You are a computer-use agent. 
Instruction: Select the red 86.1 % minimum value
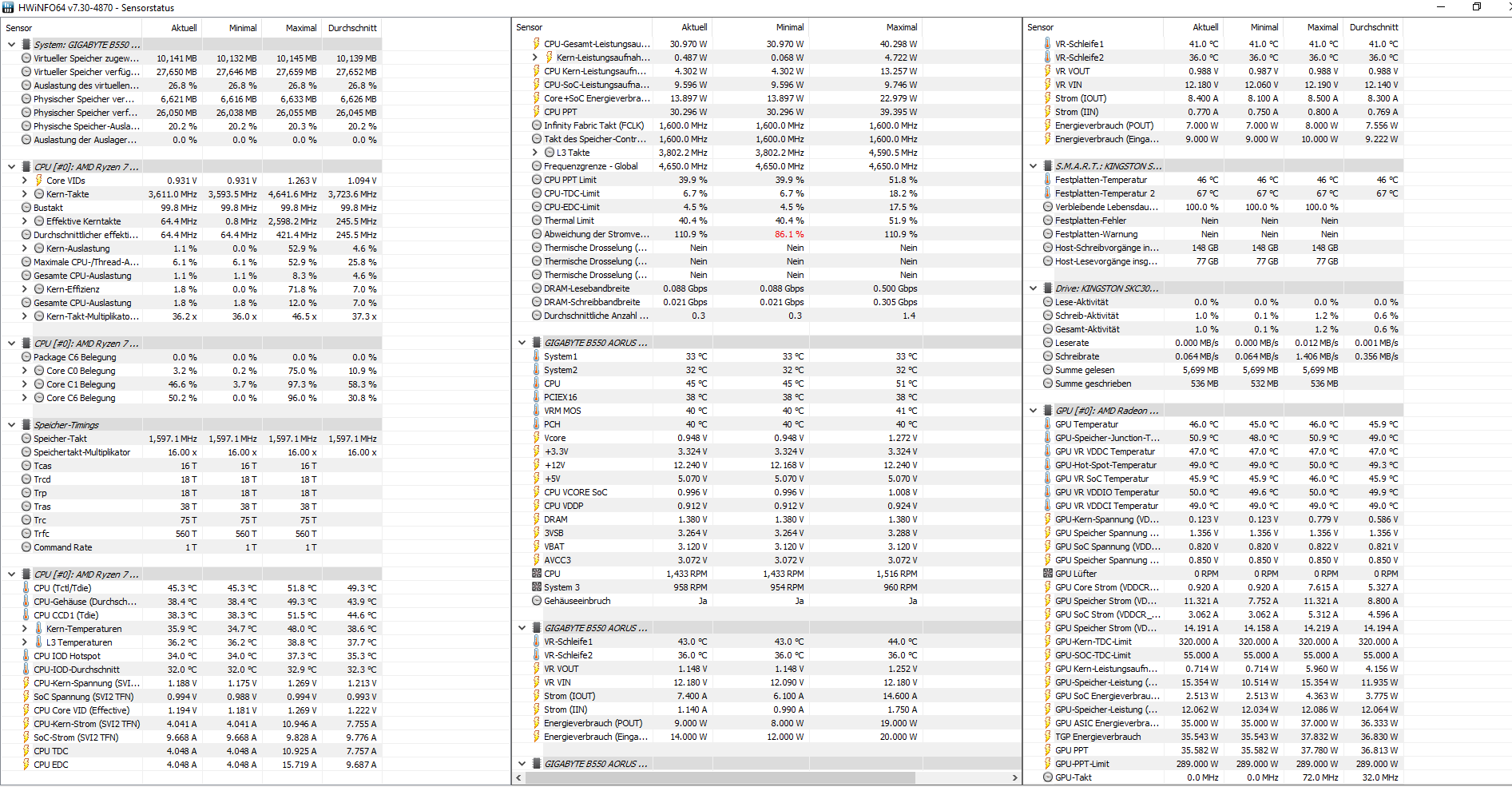coord(789,234)
